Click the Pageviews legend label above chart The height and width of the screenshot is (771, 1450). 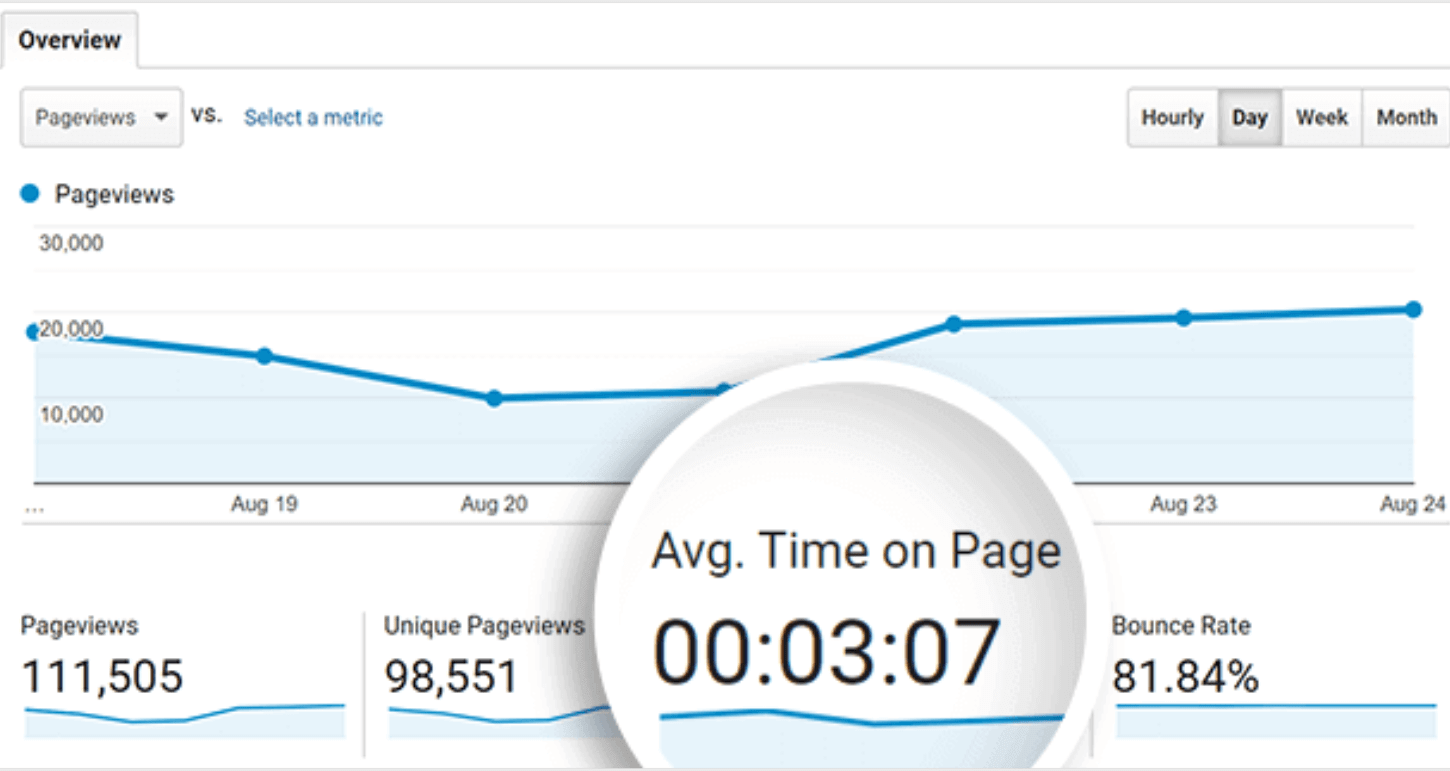pyautogui.click(x=114, y=194)
